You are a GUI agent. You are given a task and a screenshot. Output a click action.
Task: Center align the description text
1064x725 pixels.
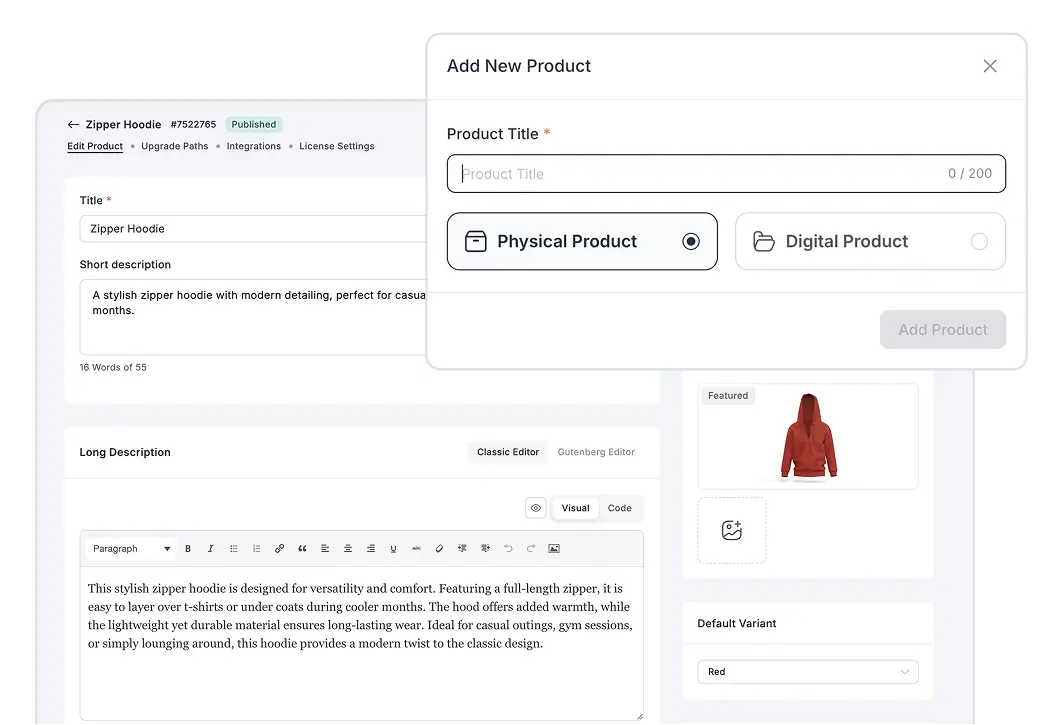pos(348,548)
